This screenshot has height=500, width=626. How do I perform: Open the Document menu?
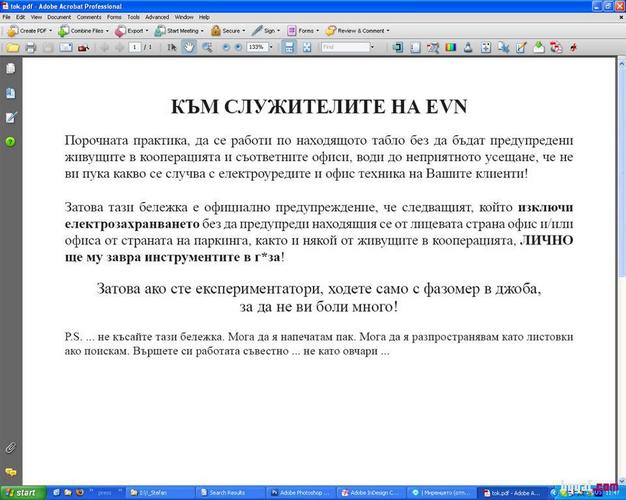(58, 17)
